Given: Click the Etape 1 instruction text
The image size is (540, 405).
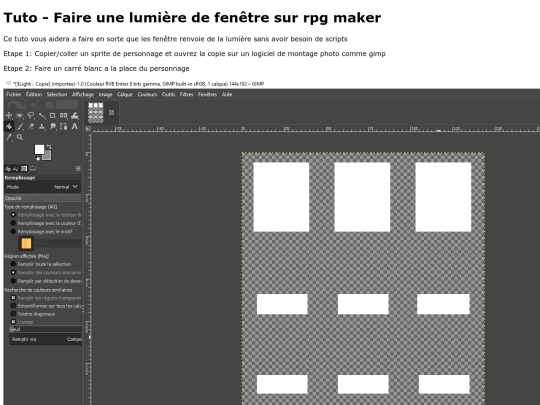Looking at the screenshot, I should (x=195, y=53).
